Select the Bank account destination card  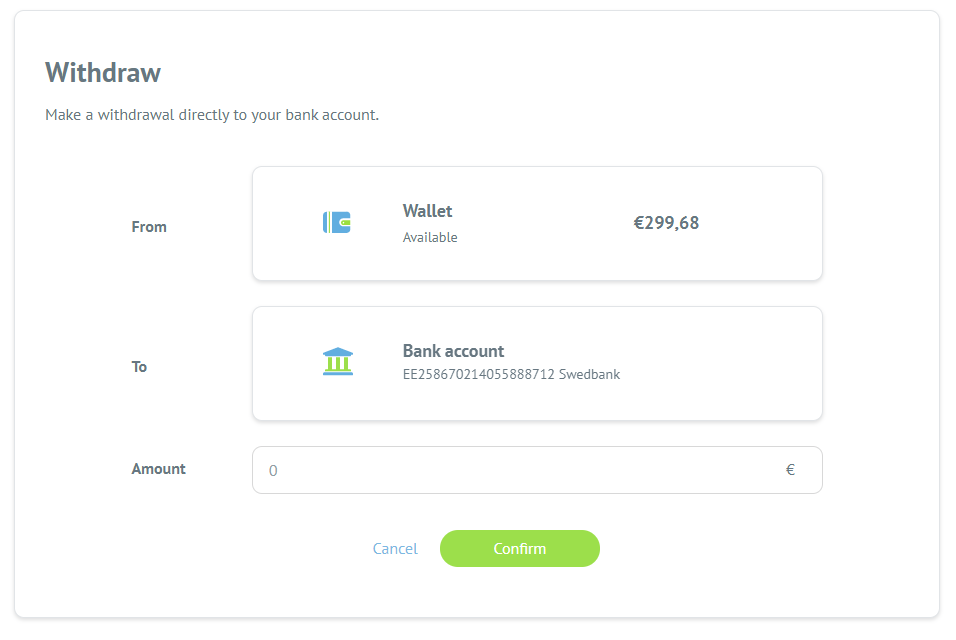[x=537, y=363]
